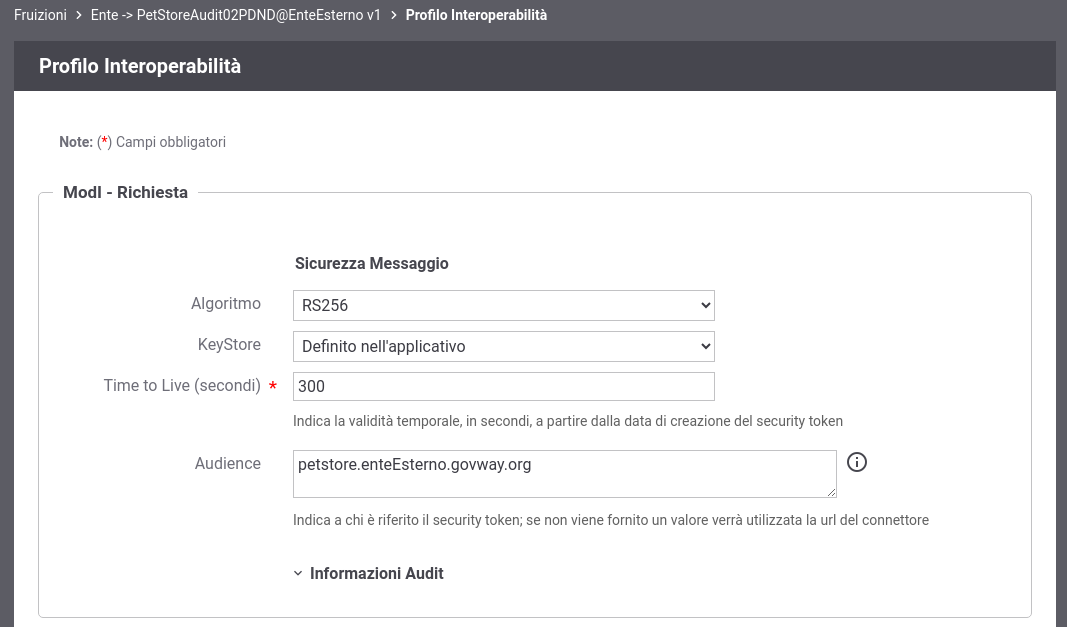This screenshot has width=1067, height=627.
Task: Open Ente -> PetStoreAudit02PDND@EnteEsterno v1 breadcrumb
Action: click(x=235, y=15)
